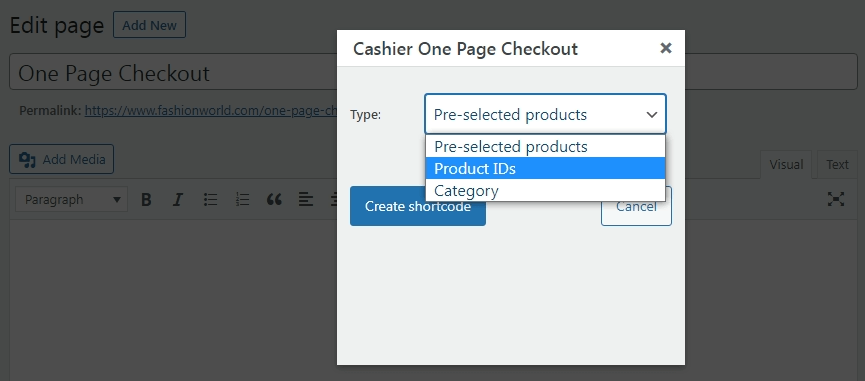Add a blockquote using the quote icon
The width and height of the screenshot is (865, 381).
(274, 200)
